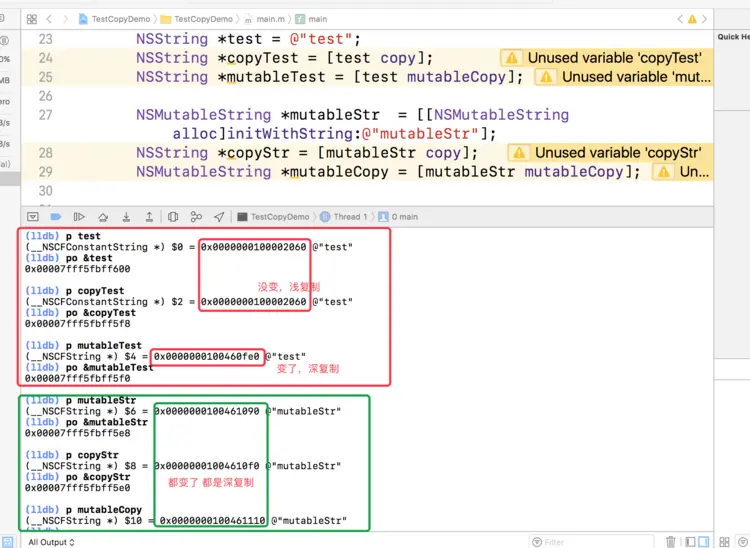Screen dimensions: 750x548
Task: Step into the function call
Action: click(126, 217)
